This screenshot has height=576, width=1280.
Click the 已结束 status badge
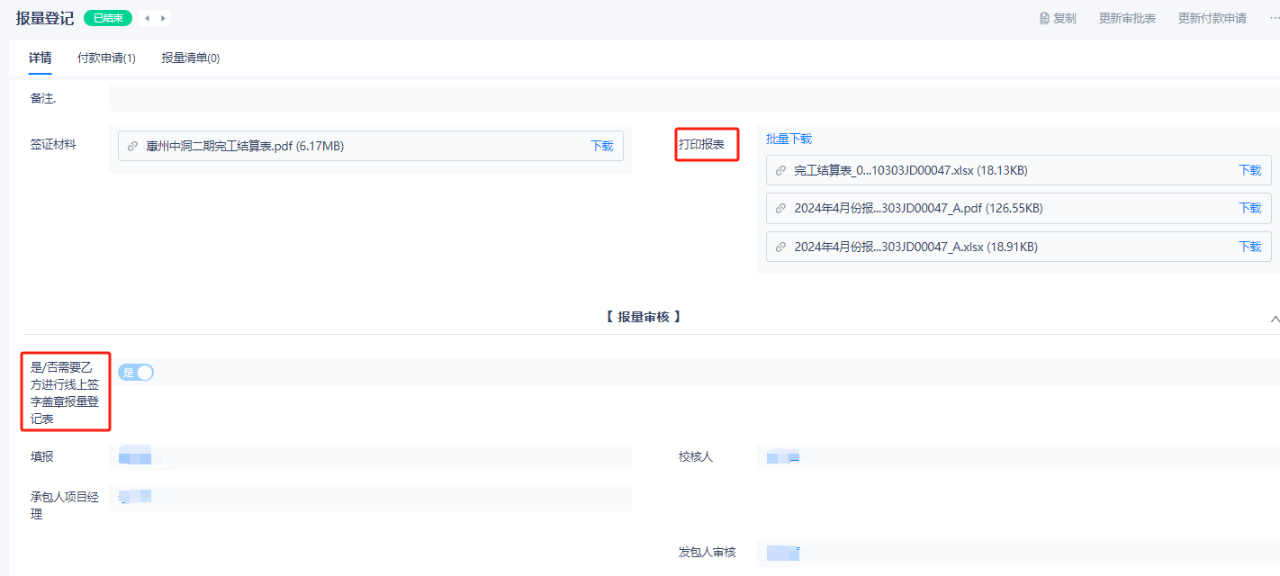108,18
